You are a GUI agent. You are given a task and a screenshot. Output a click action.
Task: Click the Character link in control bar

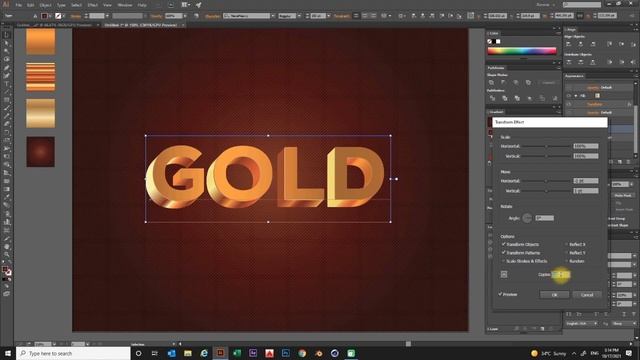pyautogui.click(x=213, y=16)
